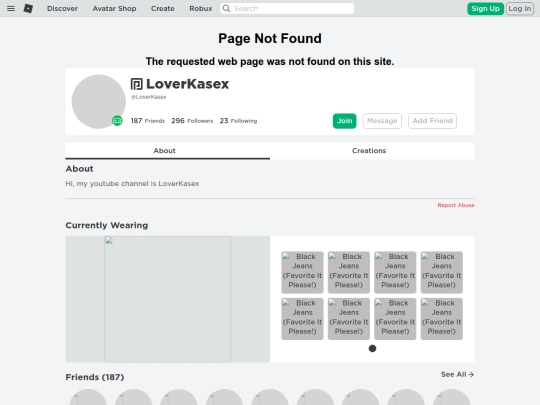Click the search magnifier icon

[x=226, y=9]
